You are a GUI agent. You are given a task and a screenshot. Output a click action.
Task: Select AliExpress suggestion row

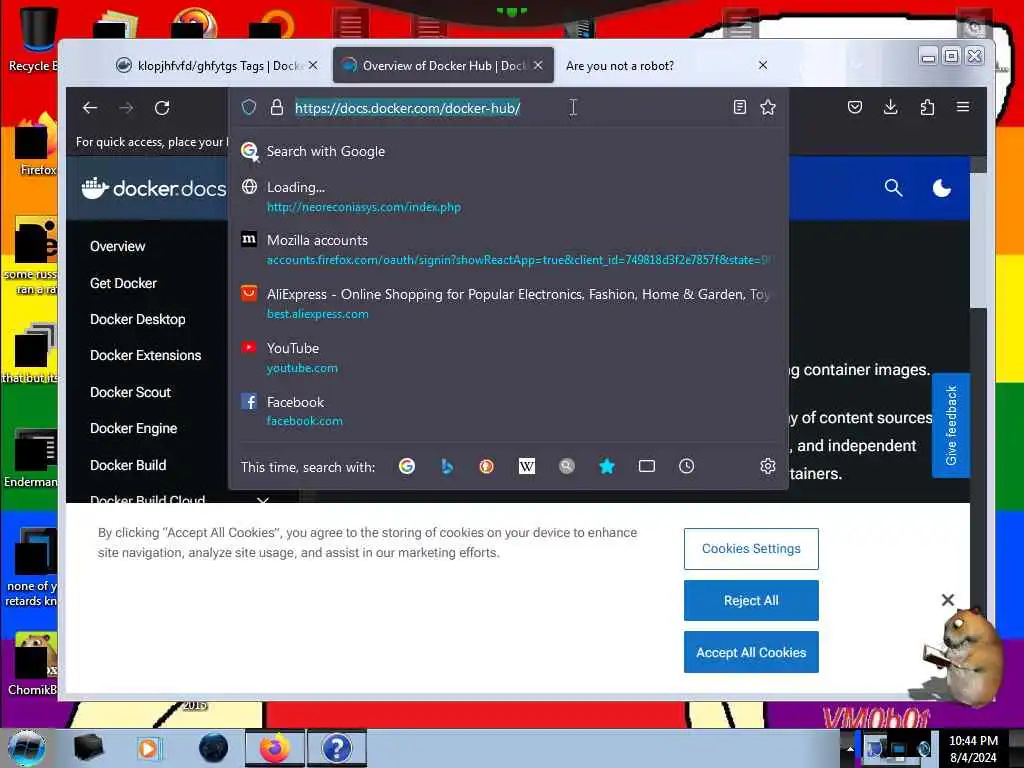click(x=507, y=304)
